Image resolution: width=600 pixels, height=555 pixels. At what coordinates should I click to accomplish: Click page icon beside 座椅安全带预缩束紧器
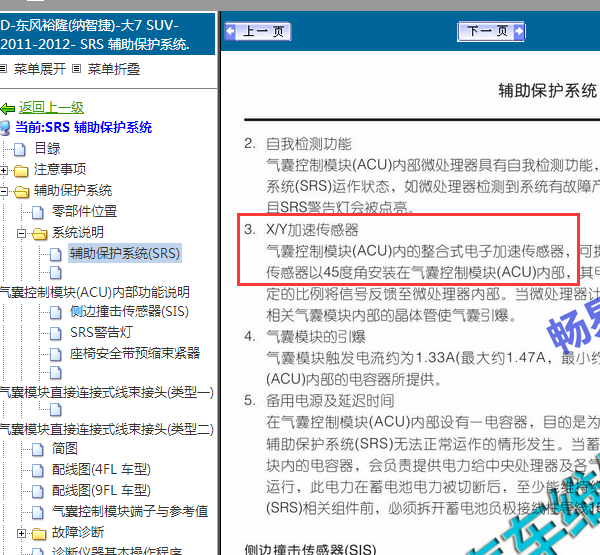pyautogui.click(x=55, y=354)
